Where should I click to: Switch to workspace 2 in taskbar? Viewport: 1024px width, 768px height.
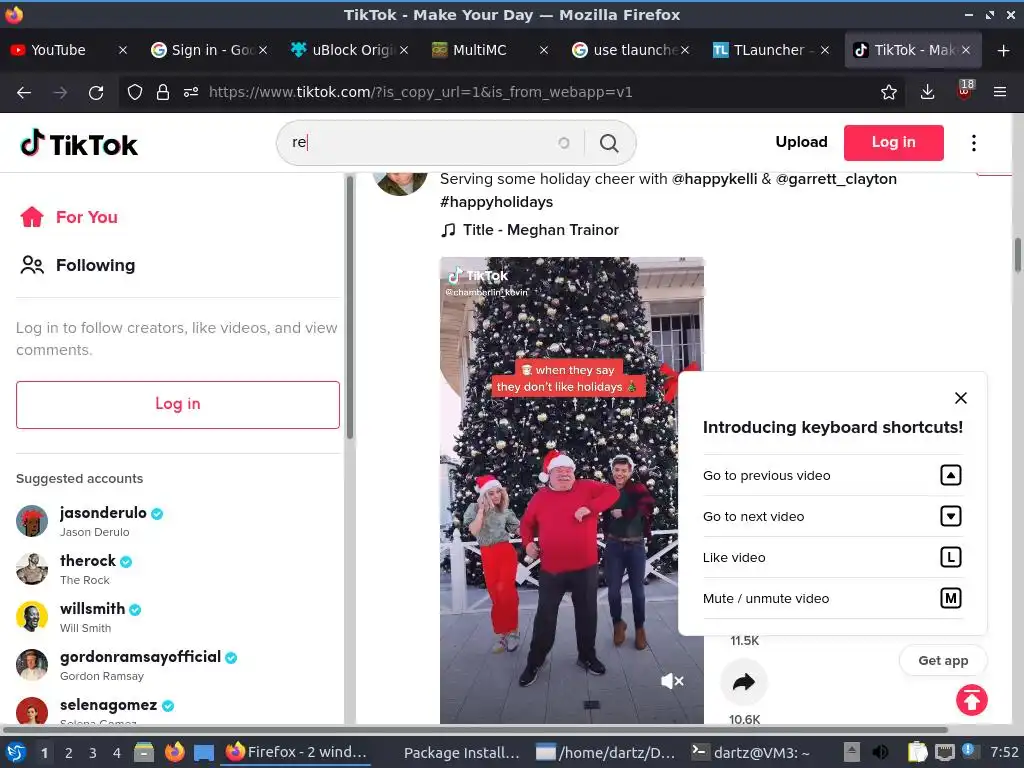[69, 753]
